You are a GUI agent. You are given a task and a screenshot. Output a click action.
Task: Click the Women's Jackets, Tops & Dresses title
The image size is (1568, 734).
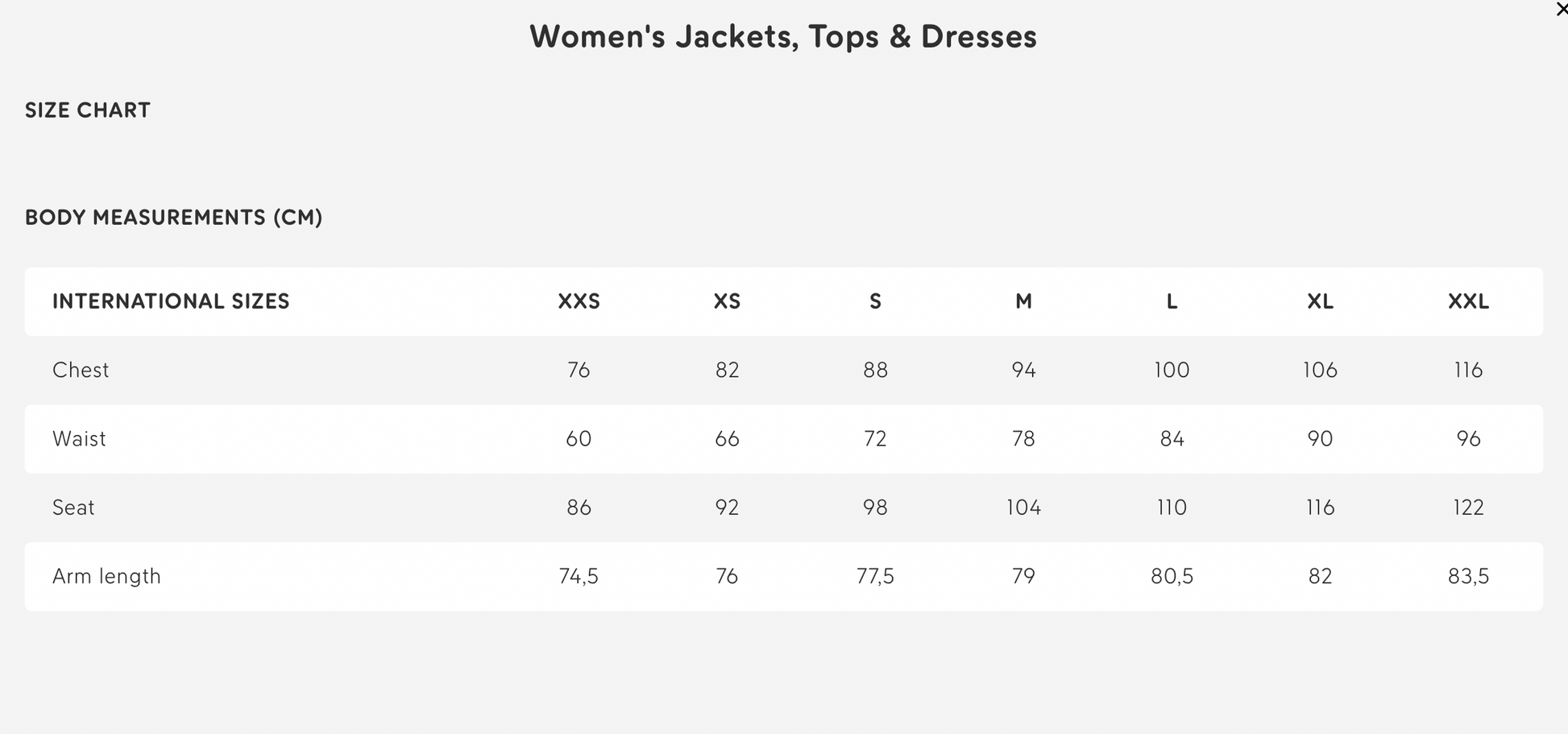pyautogui.click(x=782, y=36)
